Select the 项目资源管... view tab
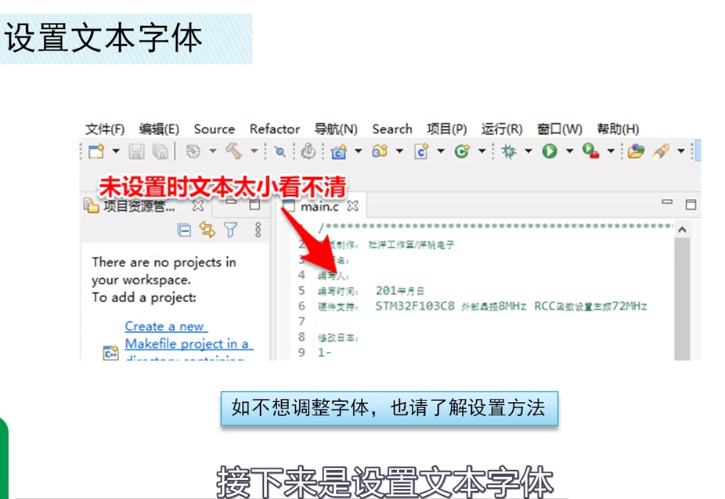 coord(139,206)
